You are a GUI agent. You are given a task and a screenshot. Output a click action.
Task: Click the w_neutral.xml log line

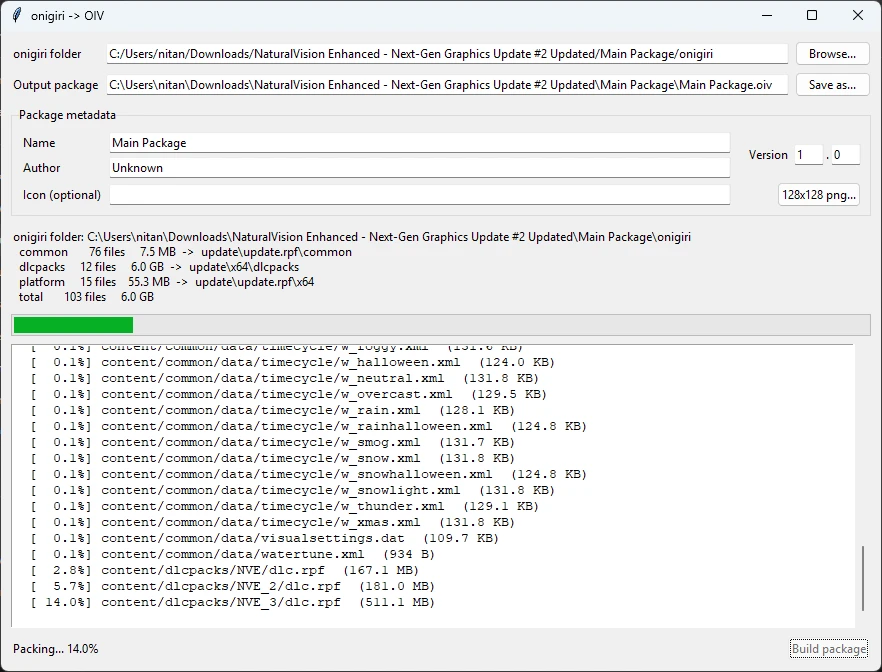(285, 378)
